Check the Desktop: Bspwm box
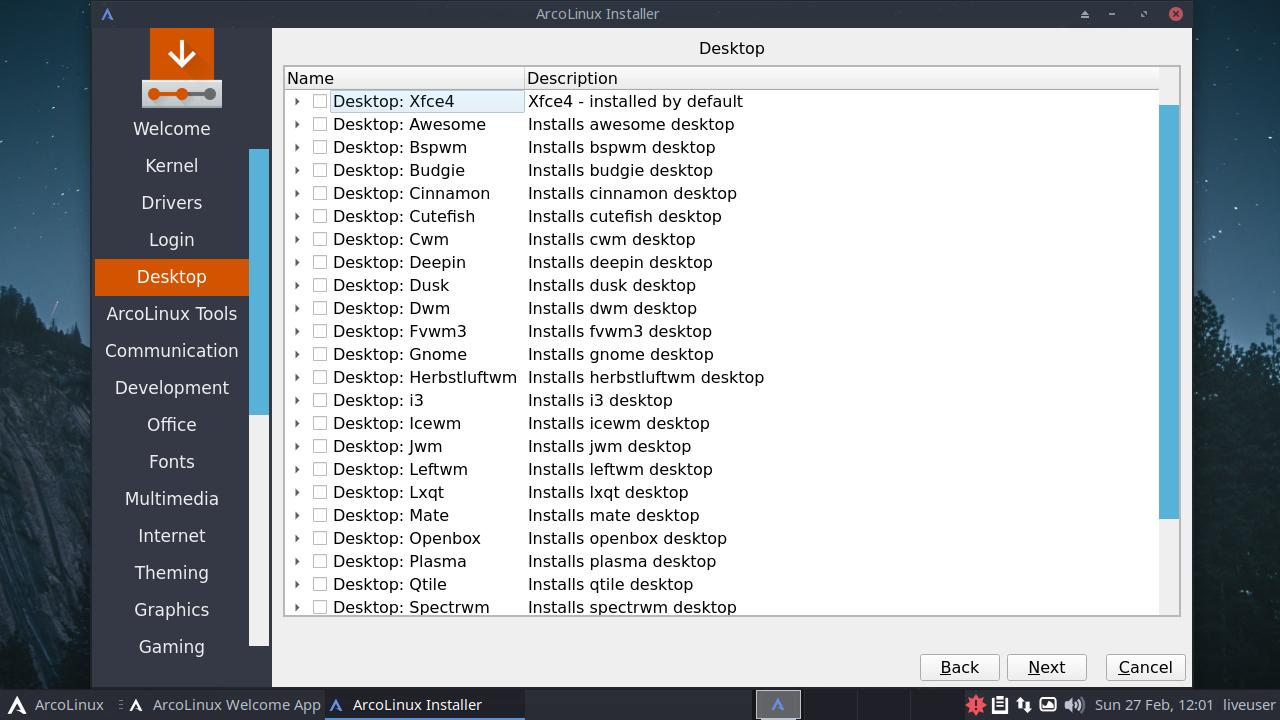The height and width of the screenshot is (720, 1280). click(x=320, y=147)
